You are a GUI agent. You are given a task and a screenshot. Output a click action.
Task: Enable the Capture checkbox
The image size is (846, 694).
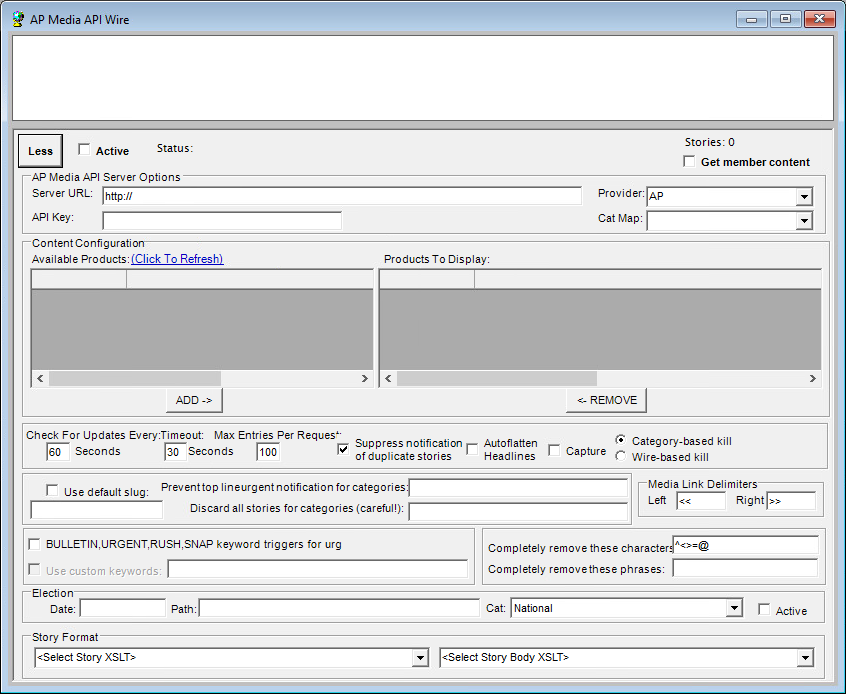coord(554,450)
